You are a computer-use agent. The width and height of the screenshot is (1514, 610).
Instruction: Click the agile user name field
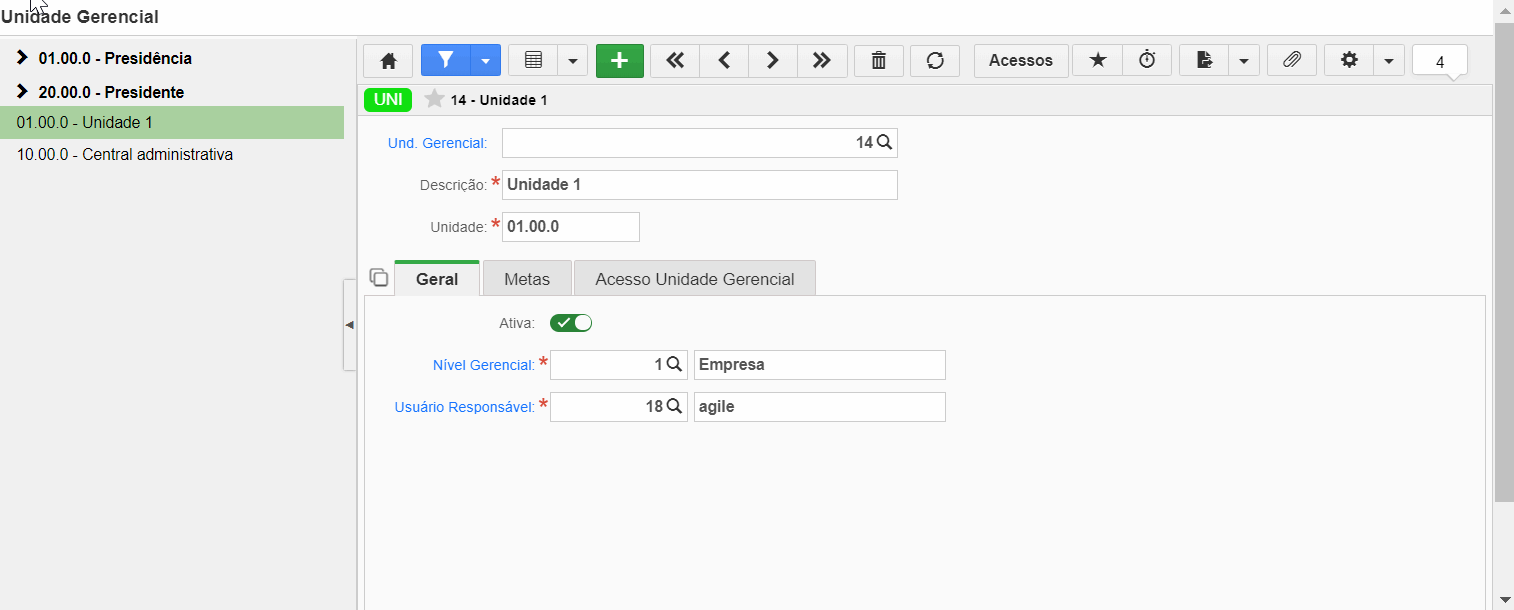pyautogui.click(x=820, y=407)
